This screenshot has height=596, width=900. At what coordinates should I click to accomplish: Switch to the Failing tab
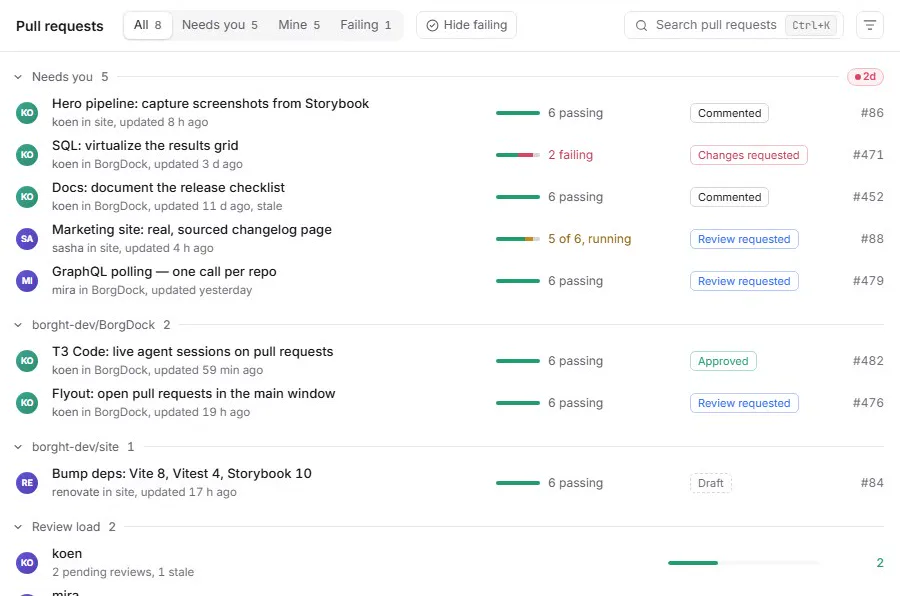tap(366, 25)
